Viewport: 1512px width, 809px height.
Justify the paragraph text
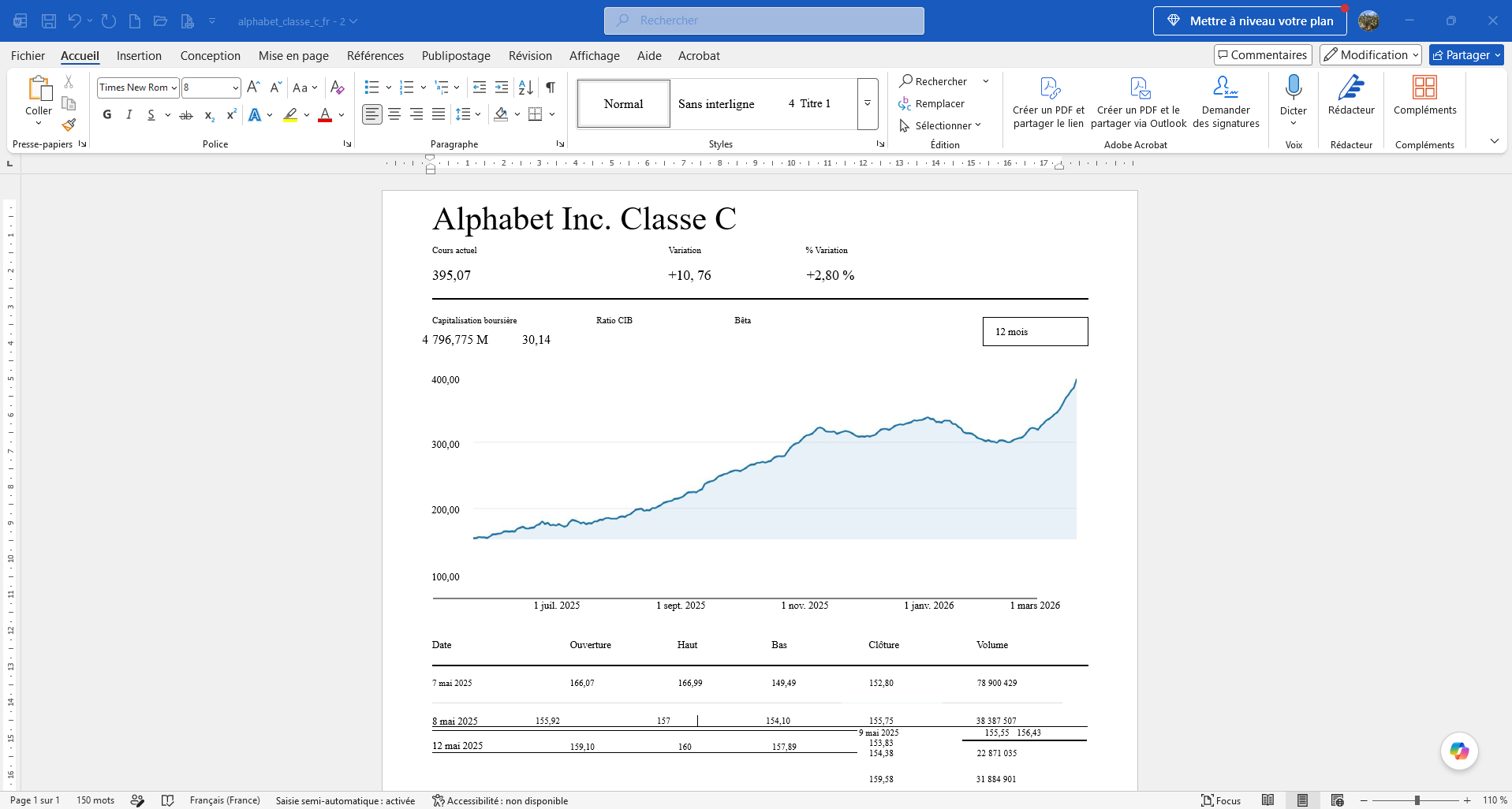(x=439, y=114)
